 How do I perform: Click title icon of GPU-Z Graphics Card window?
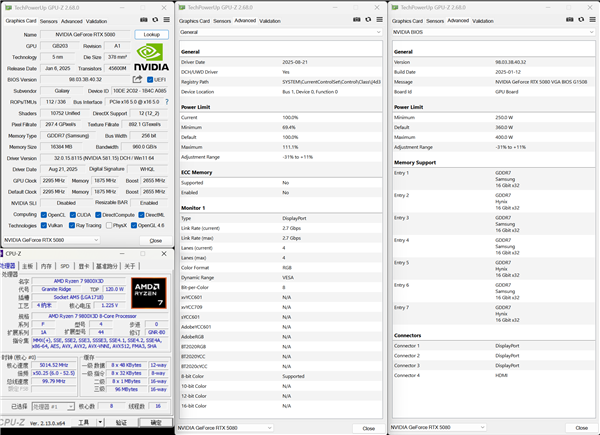8,8
